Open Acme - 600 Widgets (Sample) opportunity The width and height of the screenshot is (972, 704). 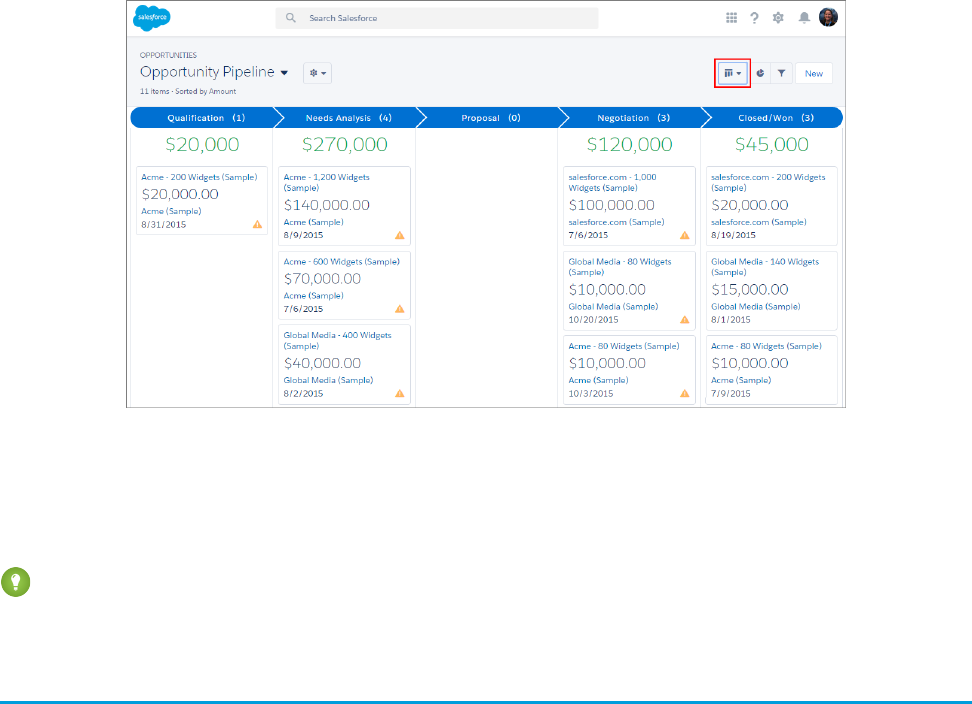(342, 262)
